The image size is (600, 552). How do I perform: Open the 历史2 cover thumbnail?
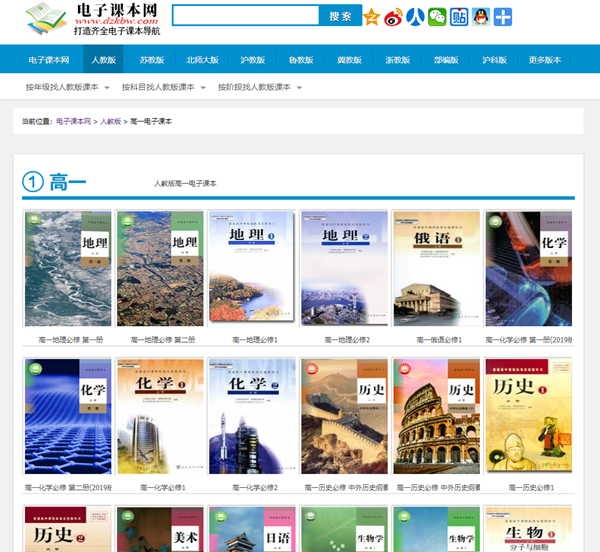pyautogui.click(x=68, y=529)
